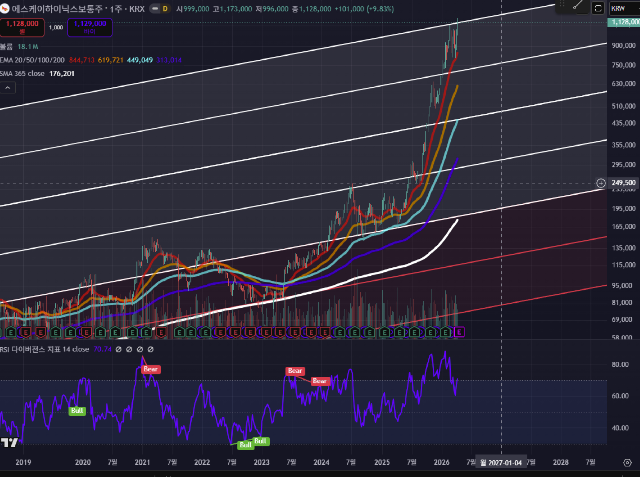Click the 2027-01-04 date label on time axis

502,463
